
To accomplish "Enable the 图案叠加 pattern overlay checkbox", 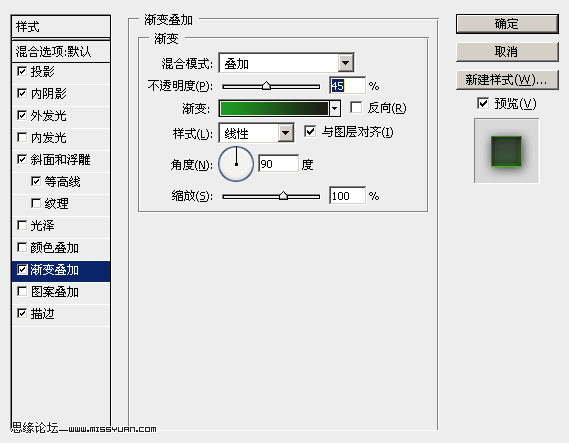I will (22, 291).
